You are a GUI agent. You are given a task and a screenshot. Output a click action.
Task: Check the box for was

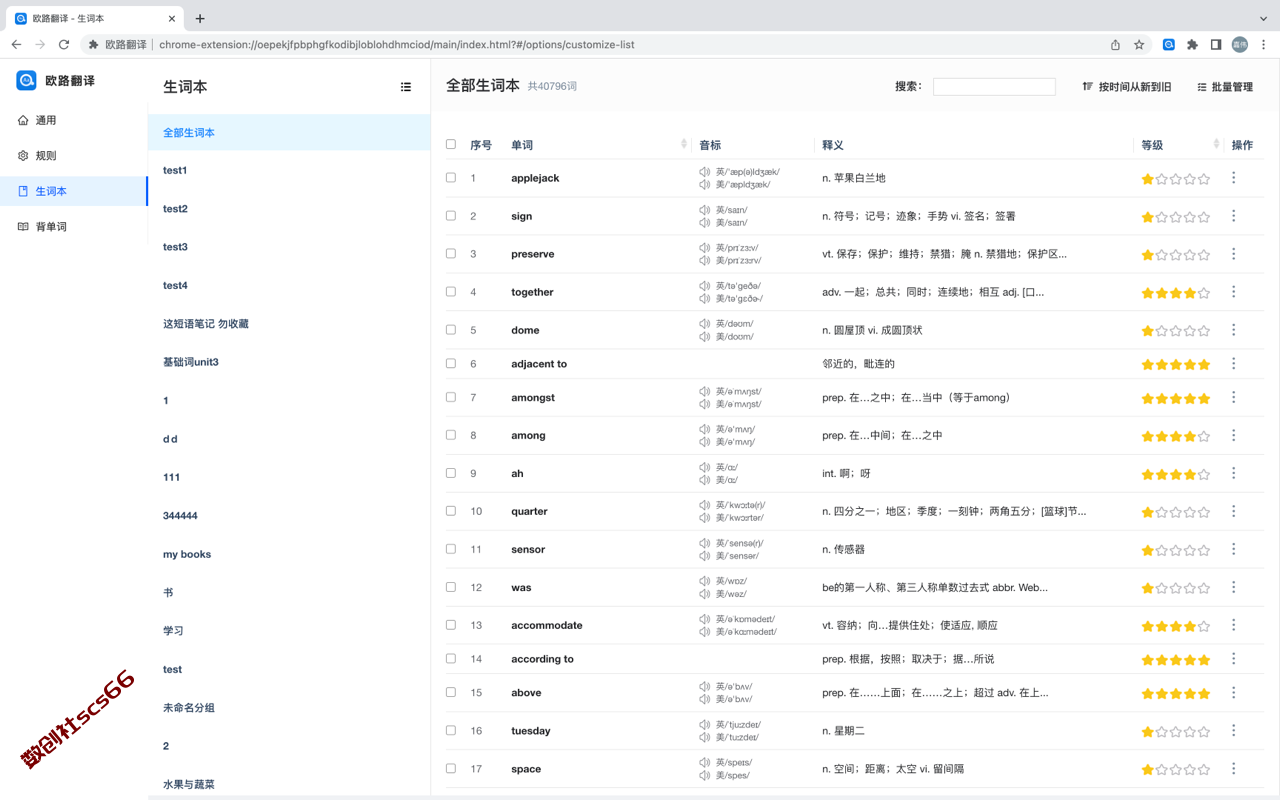451,587
